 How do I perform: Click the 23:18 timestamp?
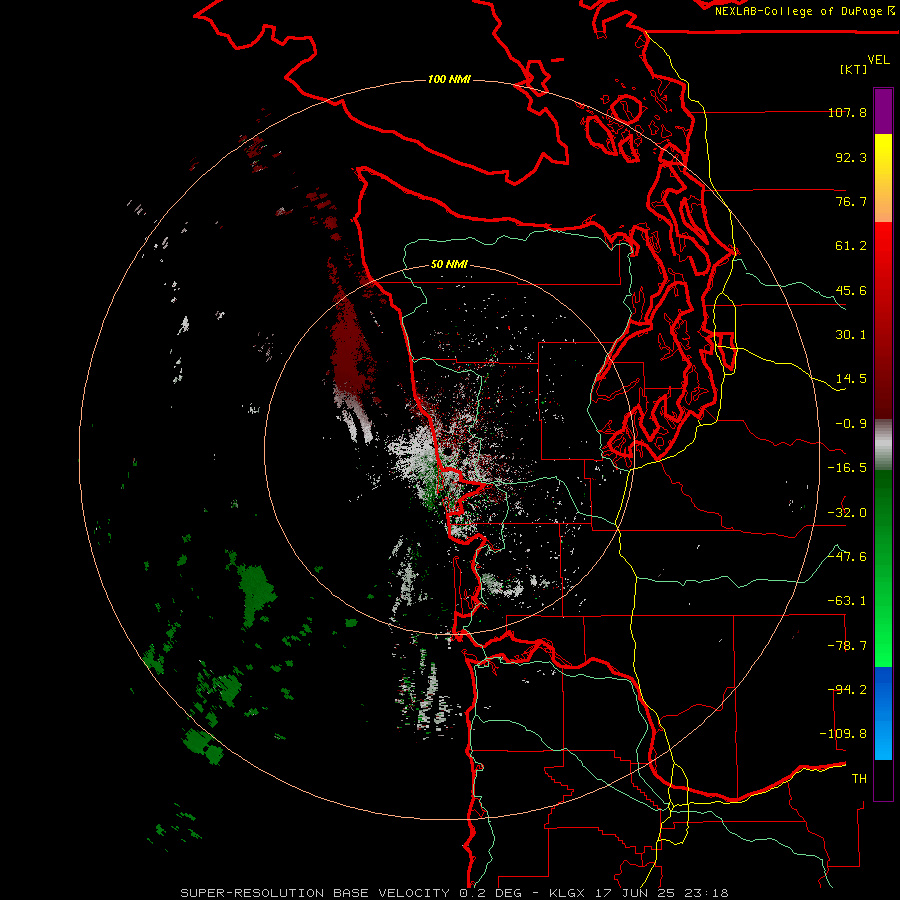pyautogui.click(x=707, y=893)
